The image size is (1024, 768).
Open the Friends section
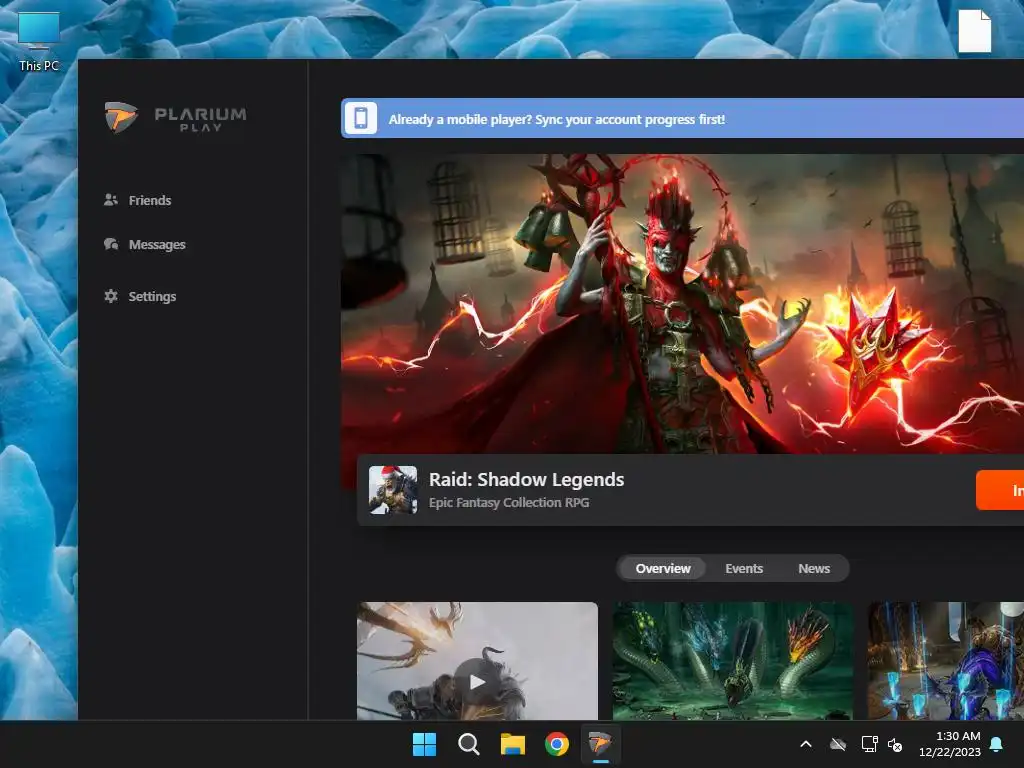(138, 200)
